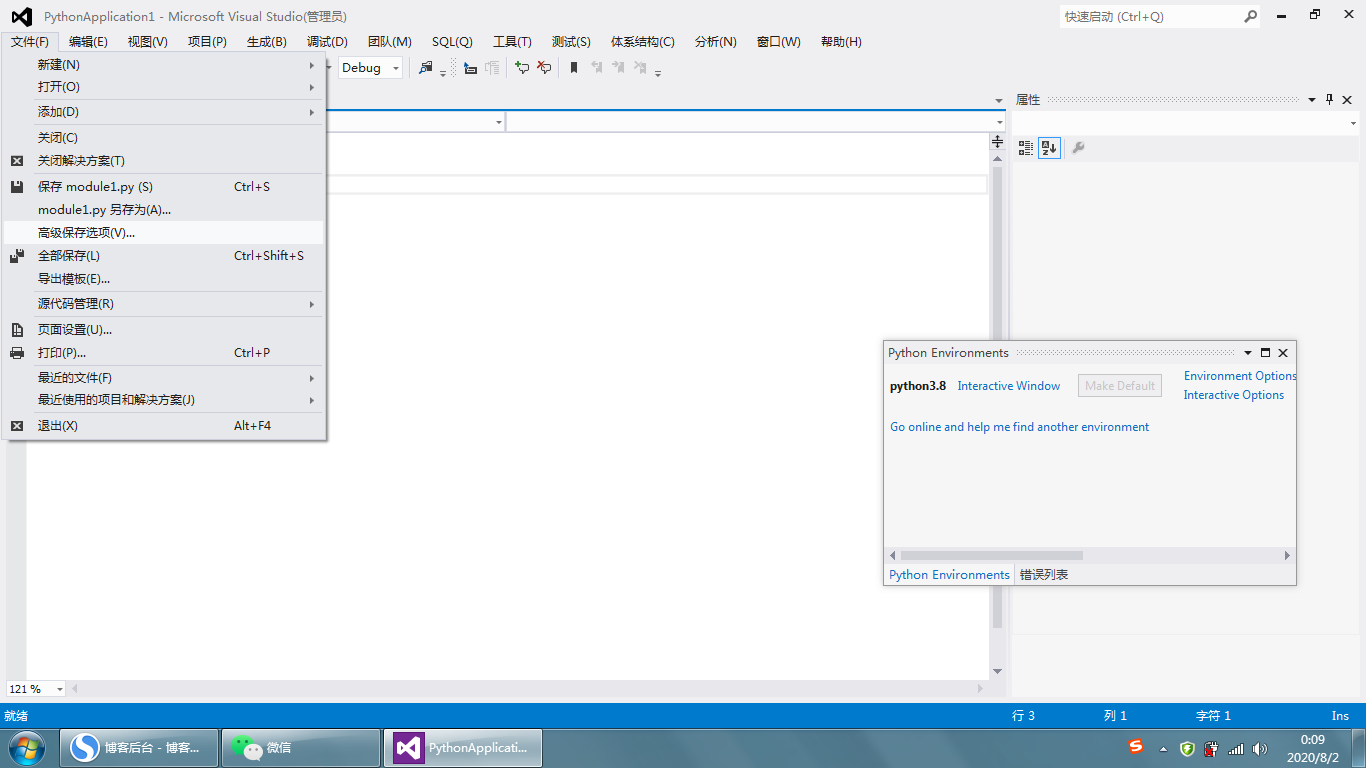This screenshot has width=1366, height=768.
Task: Open the Interactive Window link for python3.8
Action: (1009, 386)
